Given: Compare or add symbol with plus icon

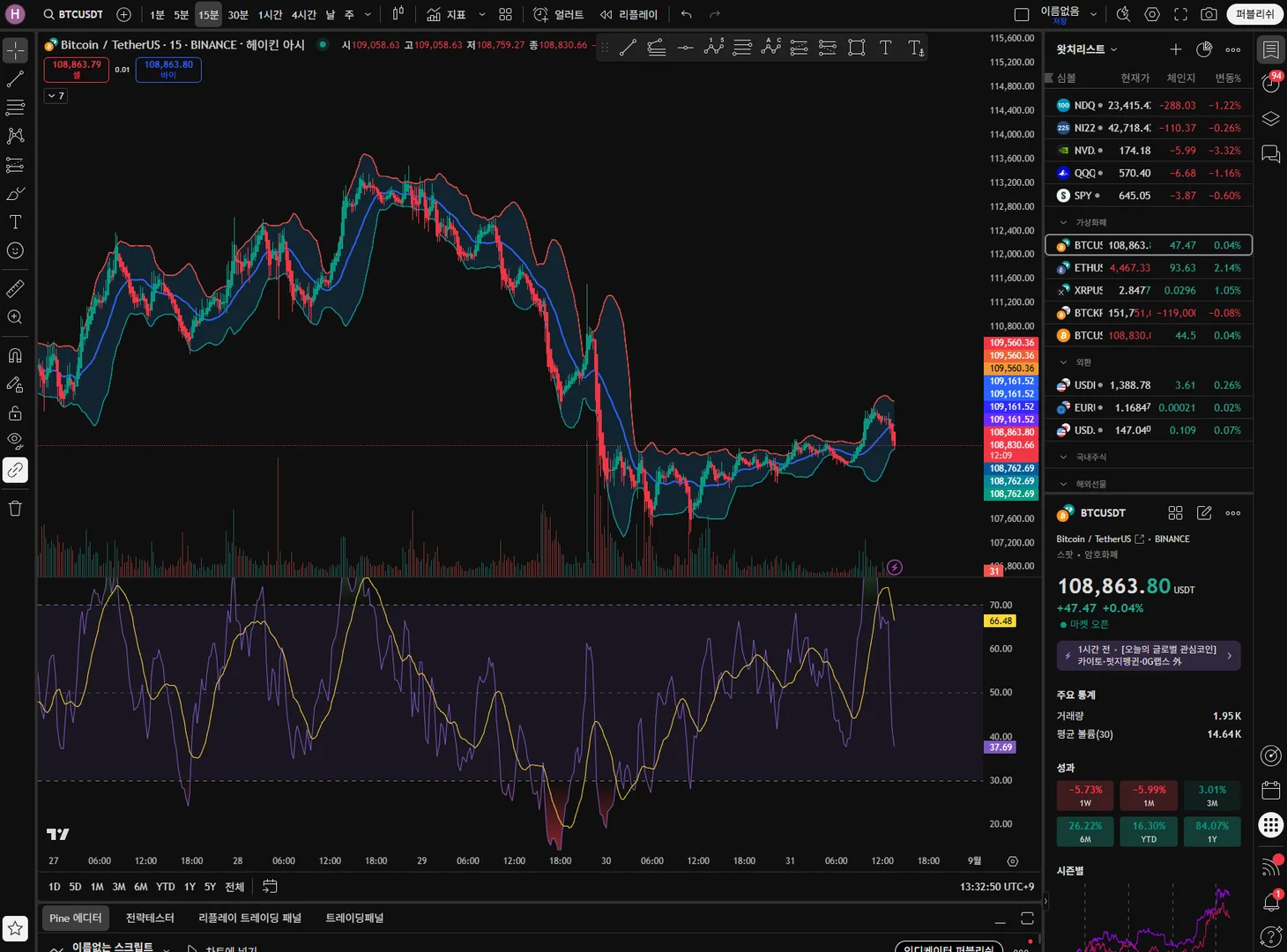Looking at the screenshot, I should click(124, 14).
